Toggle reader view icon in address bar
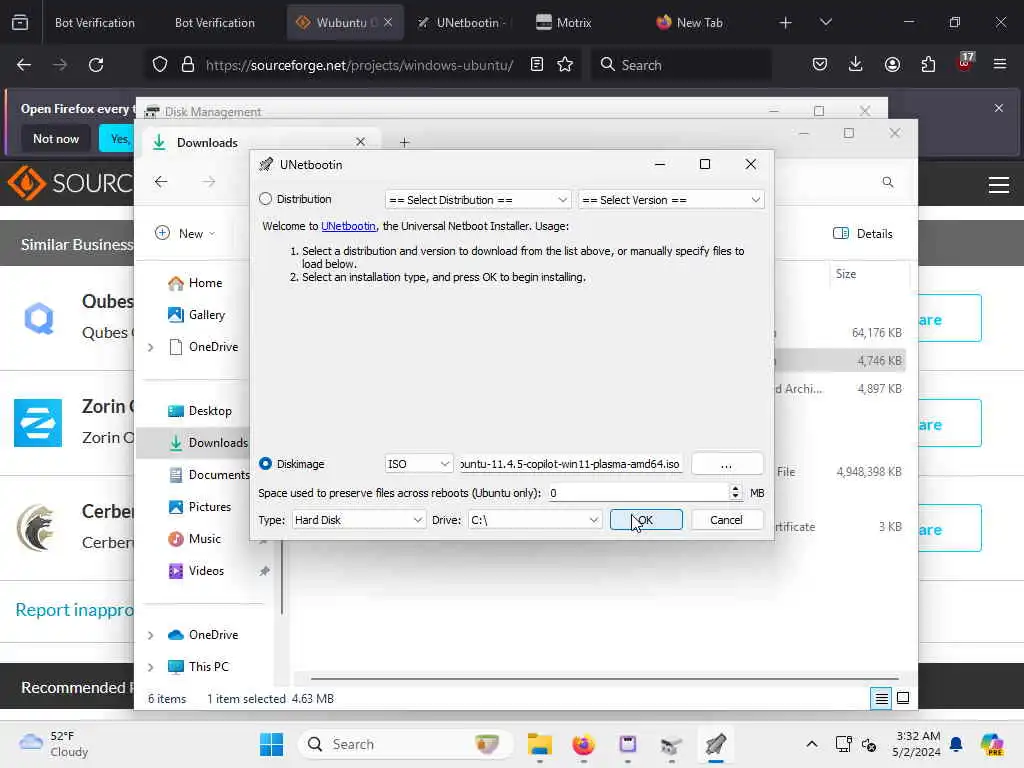This screenshot has width=1024, height=768. pos(537,65)
